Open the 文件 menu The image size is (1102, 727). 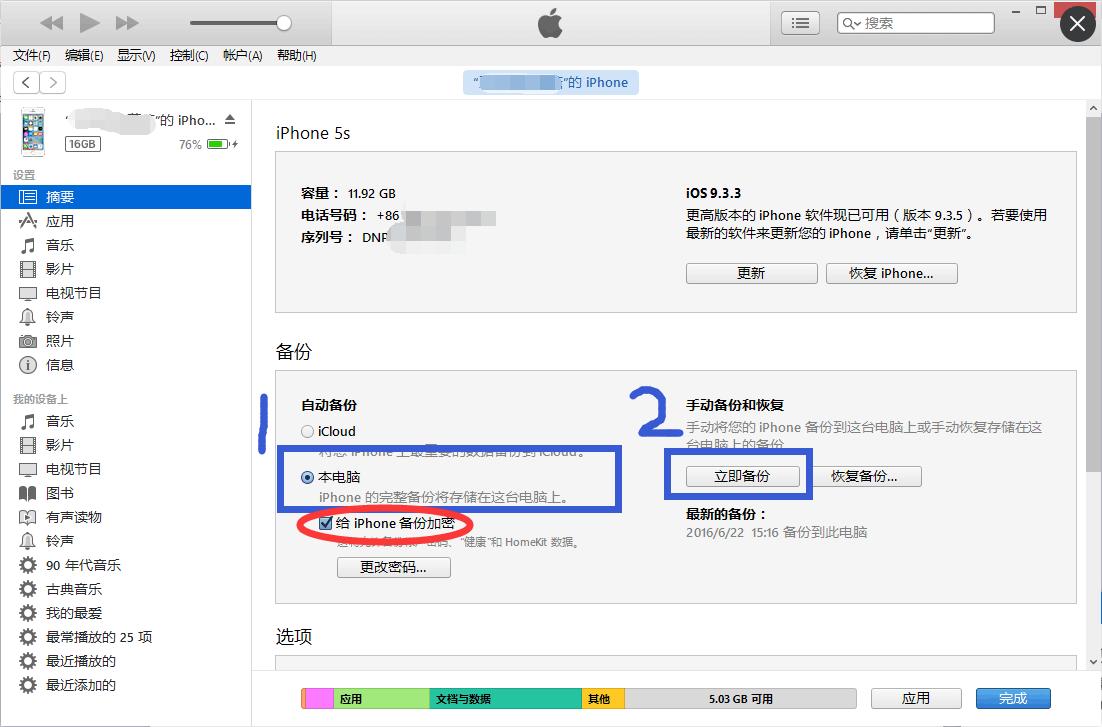pyautogui.click(x=31, y=56)
